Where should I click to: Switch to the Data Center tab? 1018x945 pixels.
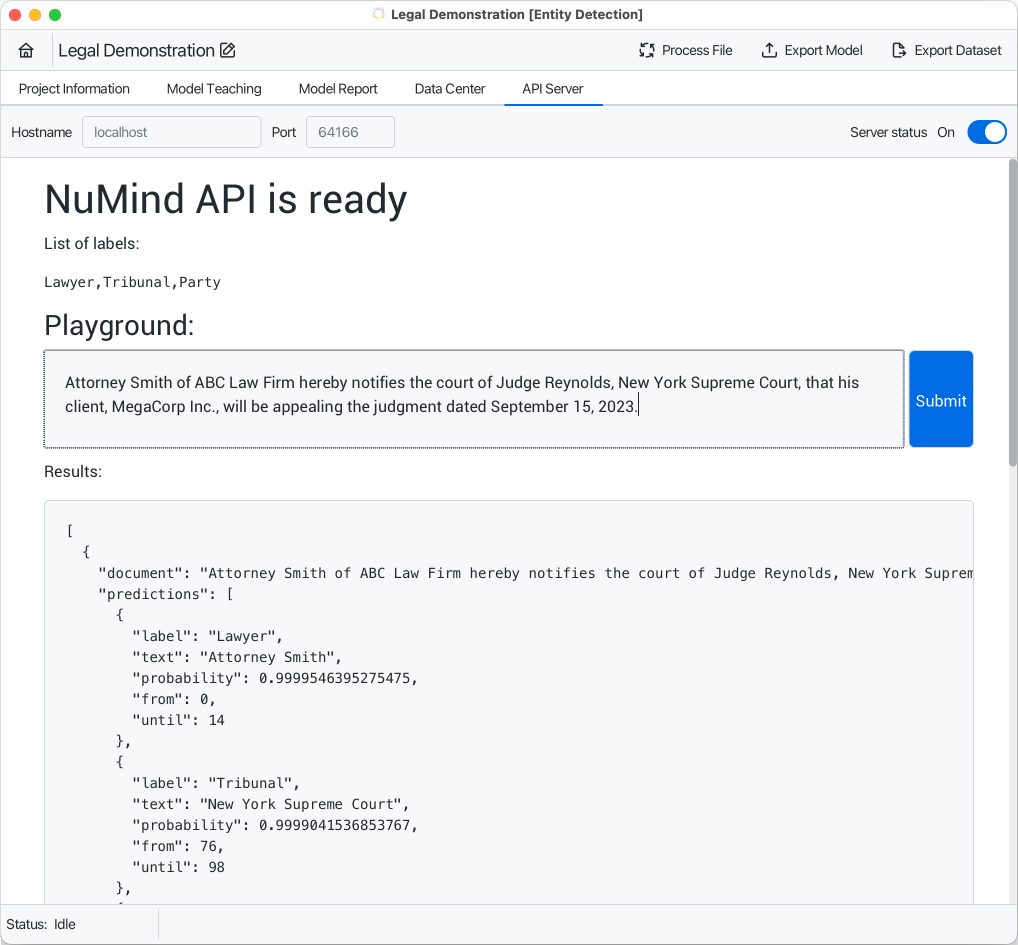tap(450, 89)
